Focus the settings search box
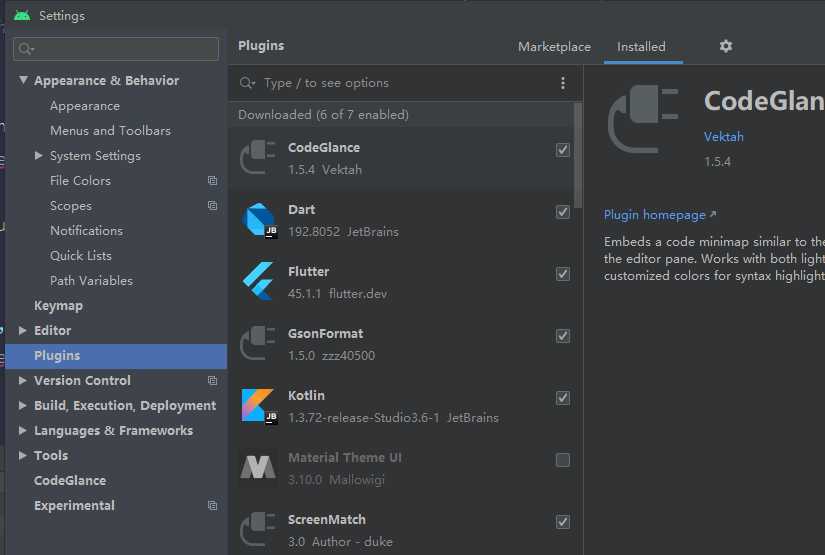This screenshot has width=825, height=555. coord(116,49)
